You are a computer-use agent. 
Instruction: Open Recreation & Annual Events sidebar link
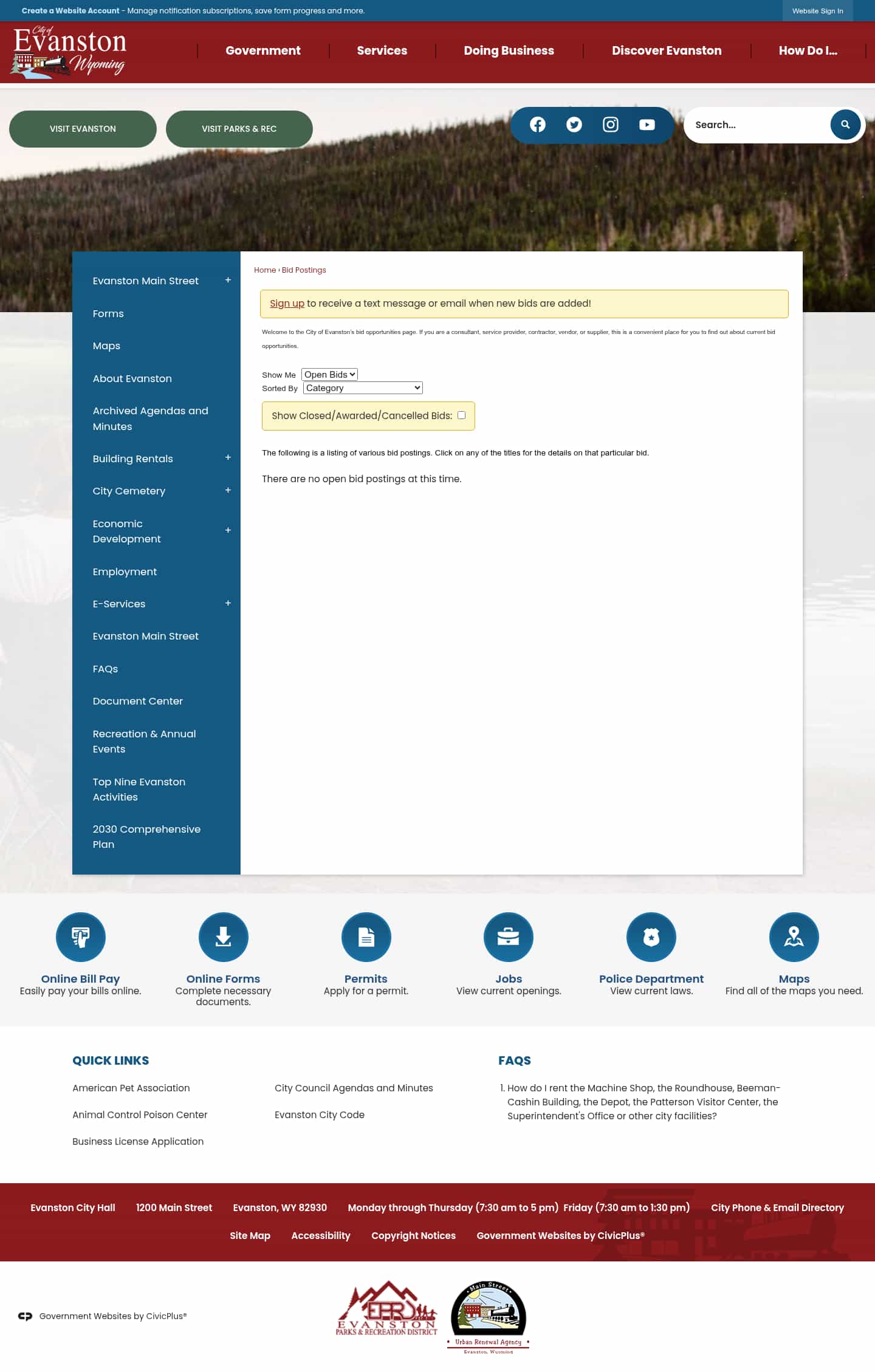click(145, 742)
